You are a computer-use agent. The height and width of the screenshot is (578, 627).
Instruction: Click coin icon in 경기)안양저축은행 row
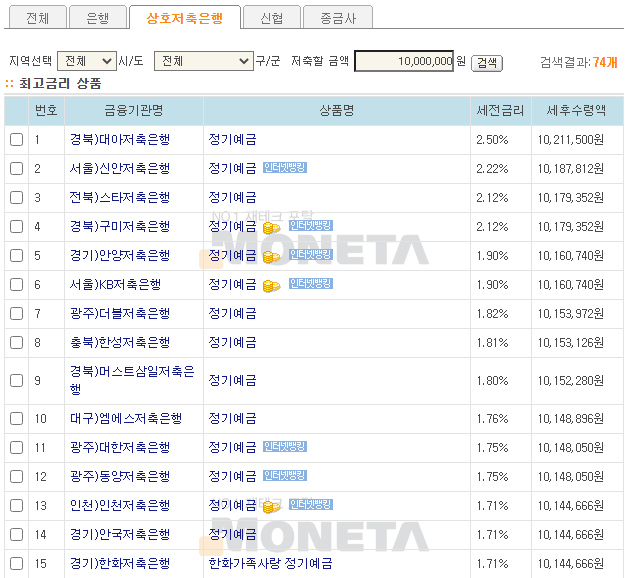tap(272, 257)
